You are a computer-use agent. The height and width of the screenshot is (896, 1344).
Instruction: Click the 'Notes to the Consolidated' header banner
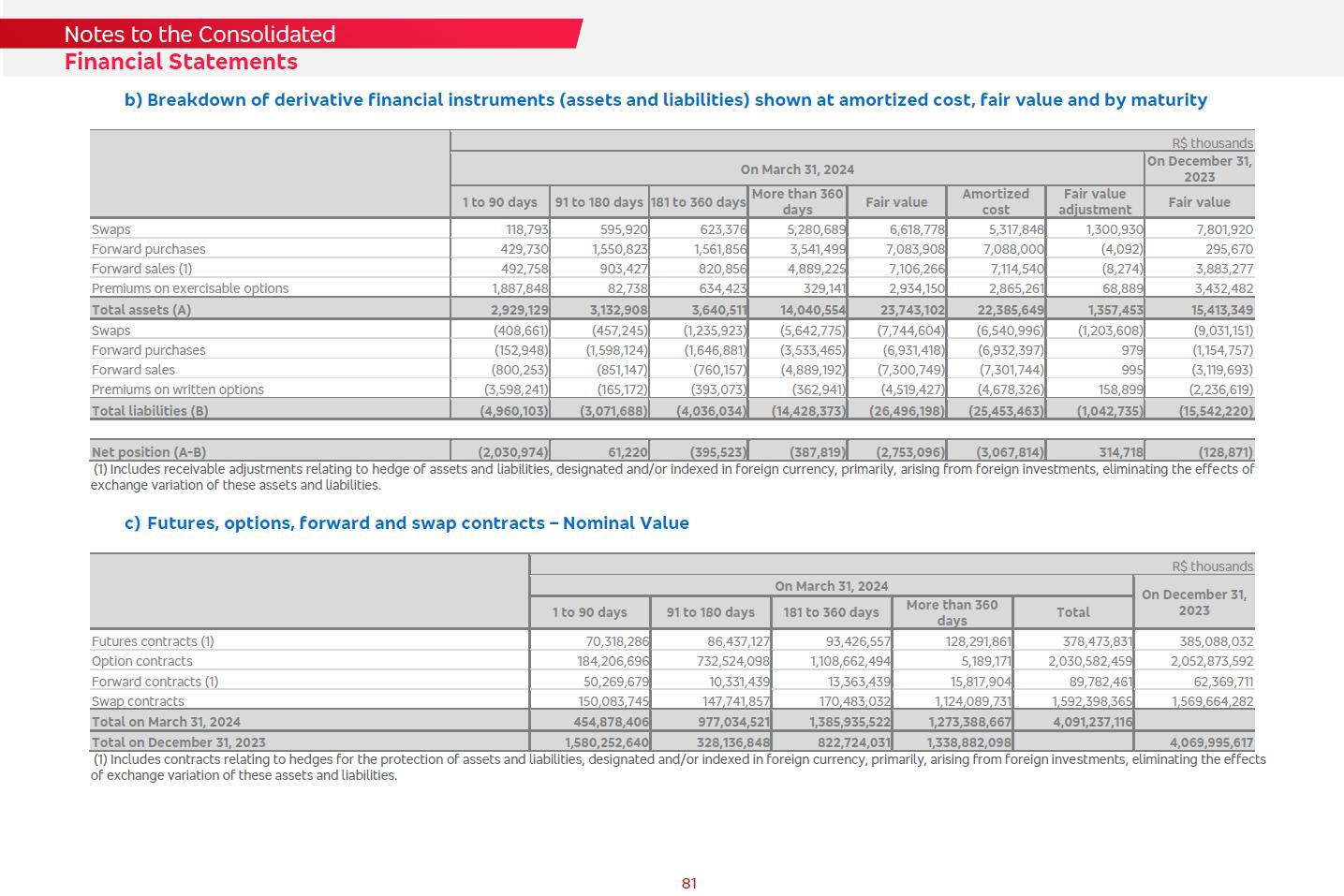pos(199,35)
